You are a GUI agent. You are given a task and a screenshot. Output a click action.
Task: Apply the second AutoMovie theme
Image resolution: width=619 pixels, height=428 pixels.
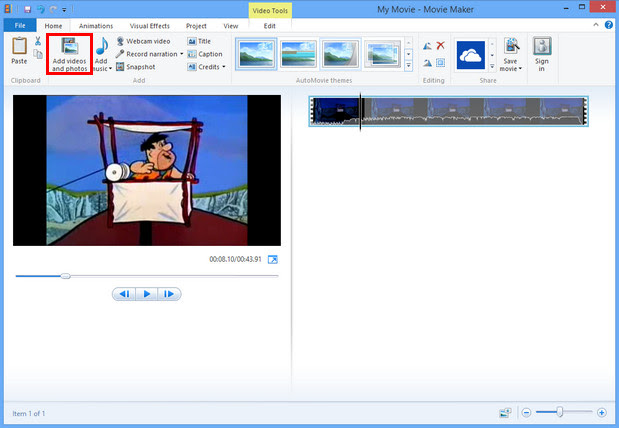(x=298, y=54)
